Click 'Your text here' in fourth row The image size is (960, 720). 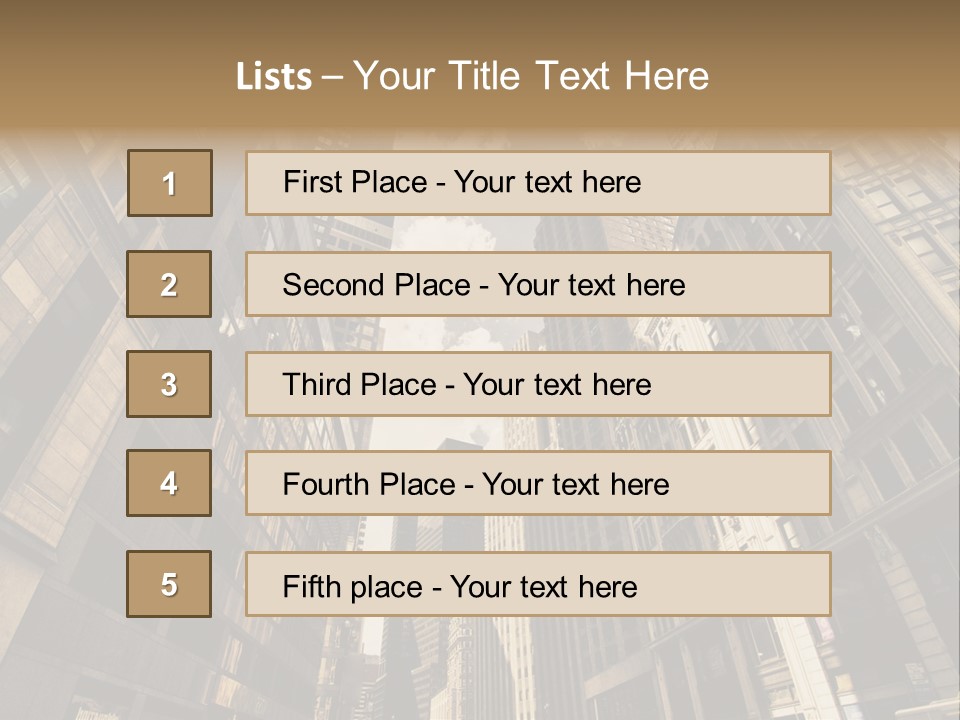pyautogui.click(x=575, y=485)
